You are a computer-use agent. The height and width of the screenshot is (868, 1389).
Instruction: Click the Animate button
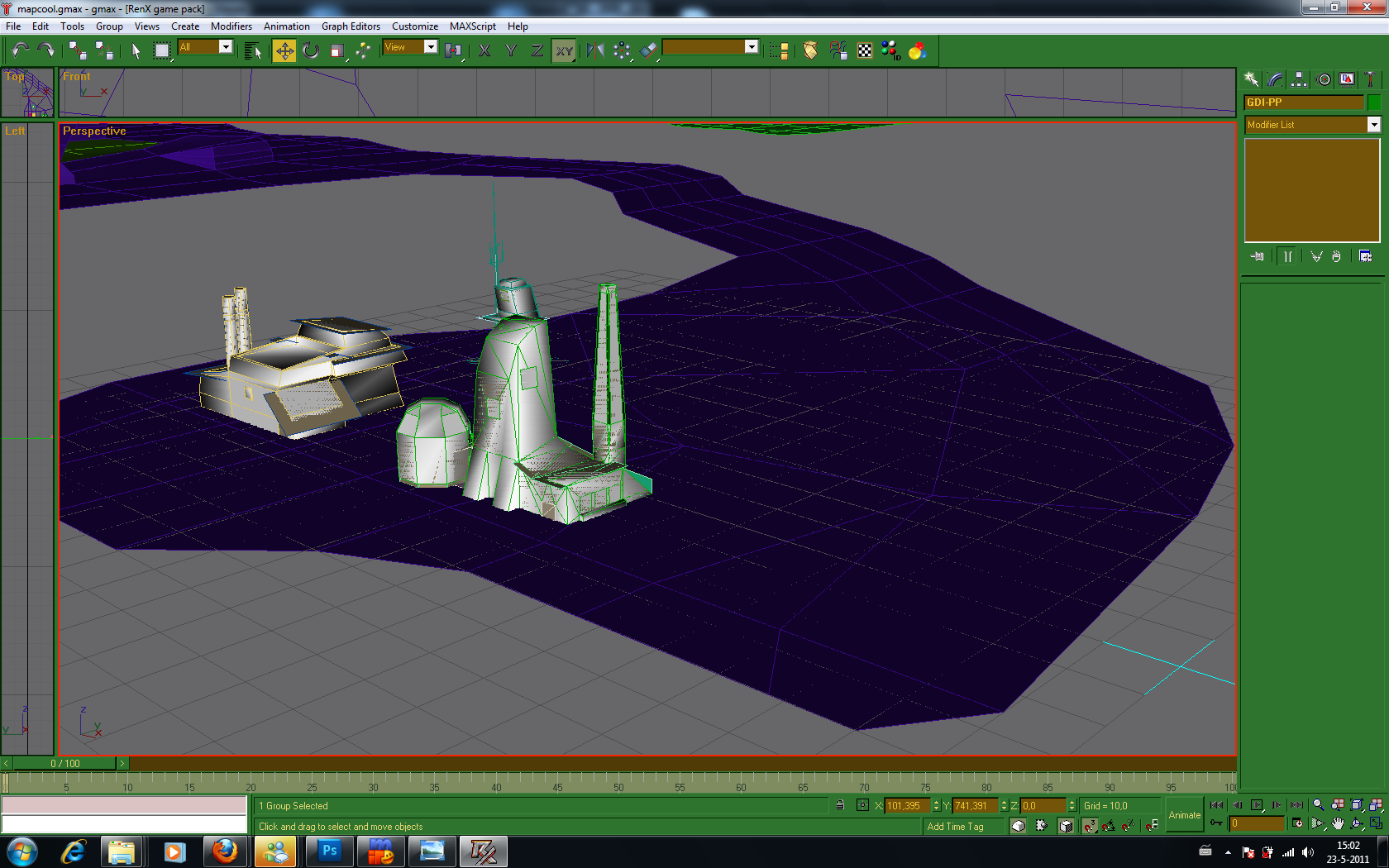tap(1184, 815)
